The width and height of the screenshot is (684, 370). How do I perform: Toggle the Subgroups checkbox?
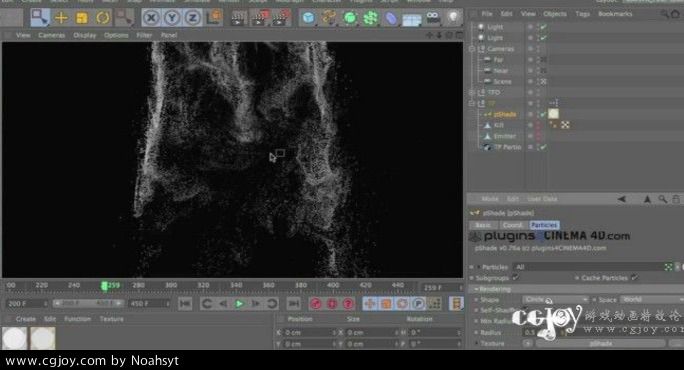[x=516, y=278]
